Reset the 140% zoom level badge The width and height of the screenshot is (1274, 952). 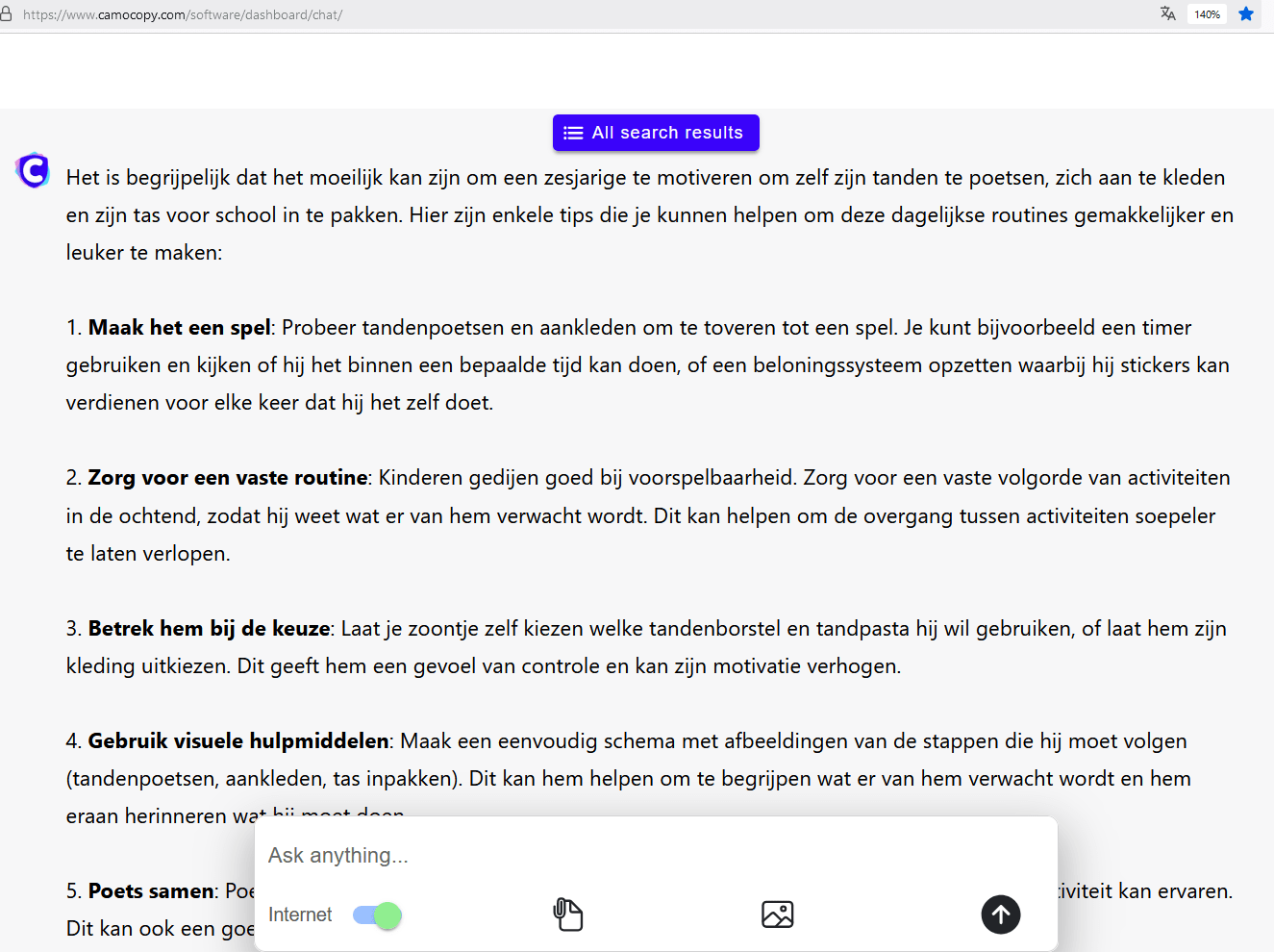click(1207, 14)
